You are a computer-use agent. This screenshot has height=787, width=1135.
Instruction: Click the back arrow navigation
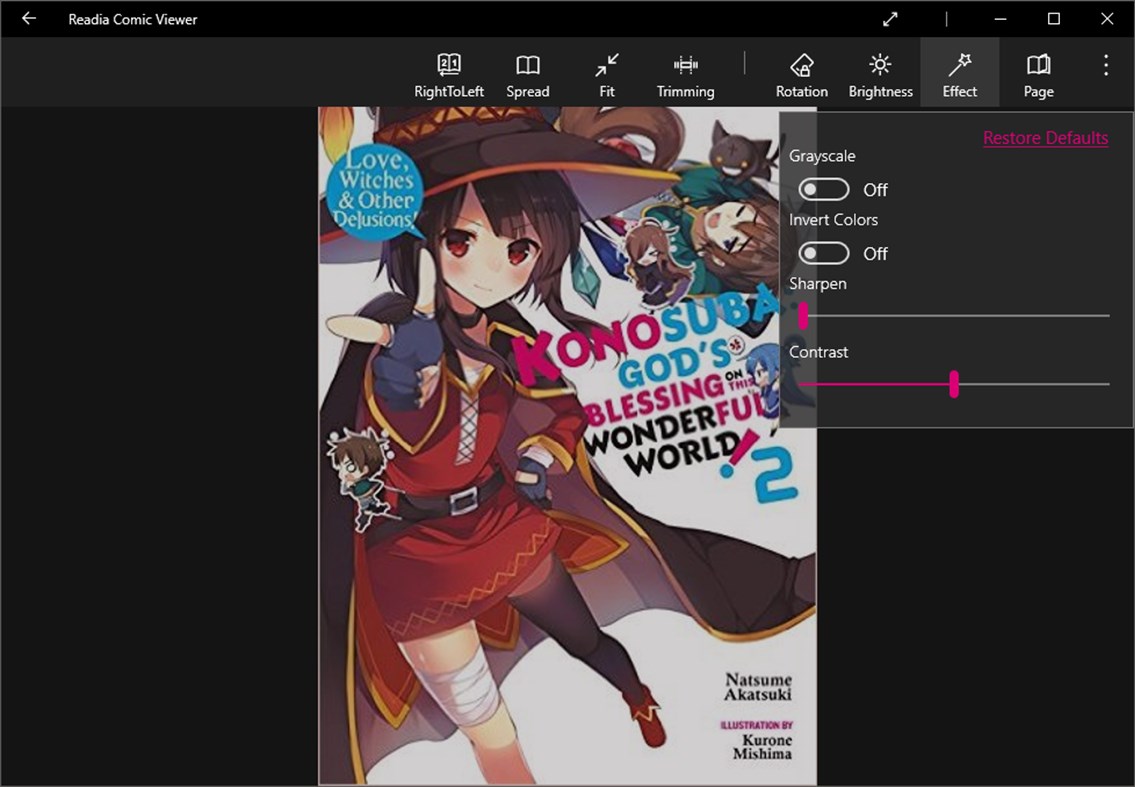(27, 19)
